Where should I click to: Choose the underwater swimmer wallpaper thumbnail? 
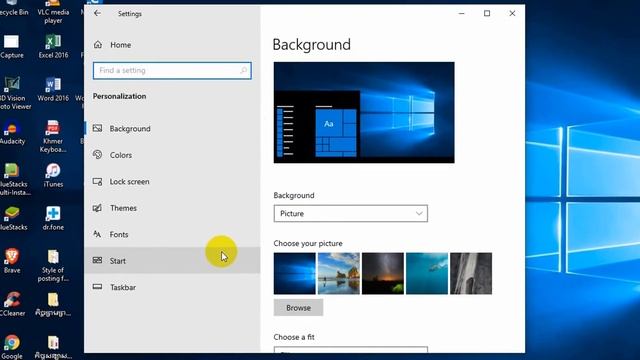pos(427,273)
